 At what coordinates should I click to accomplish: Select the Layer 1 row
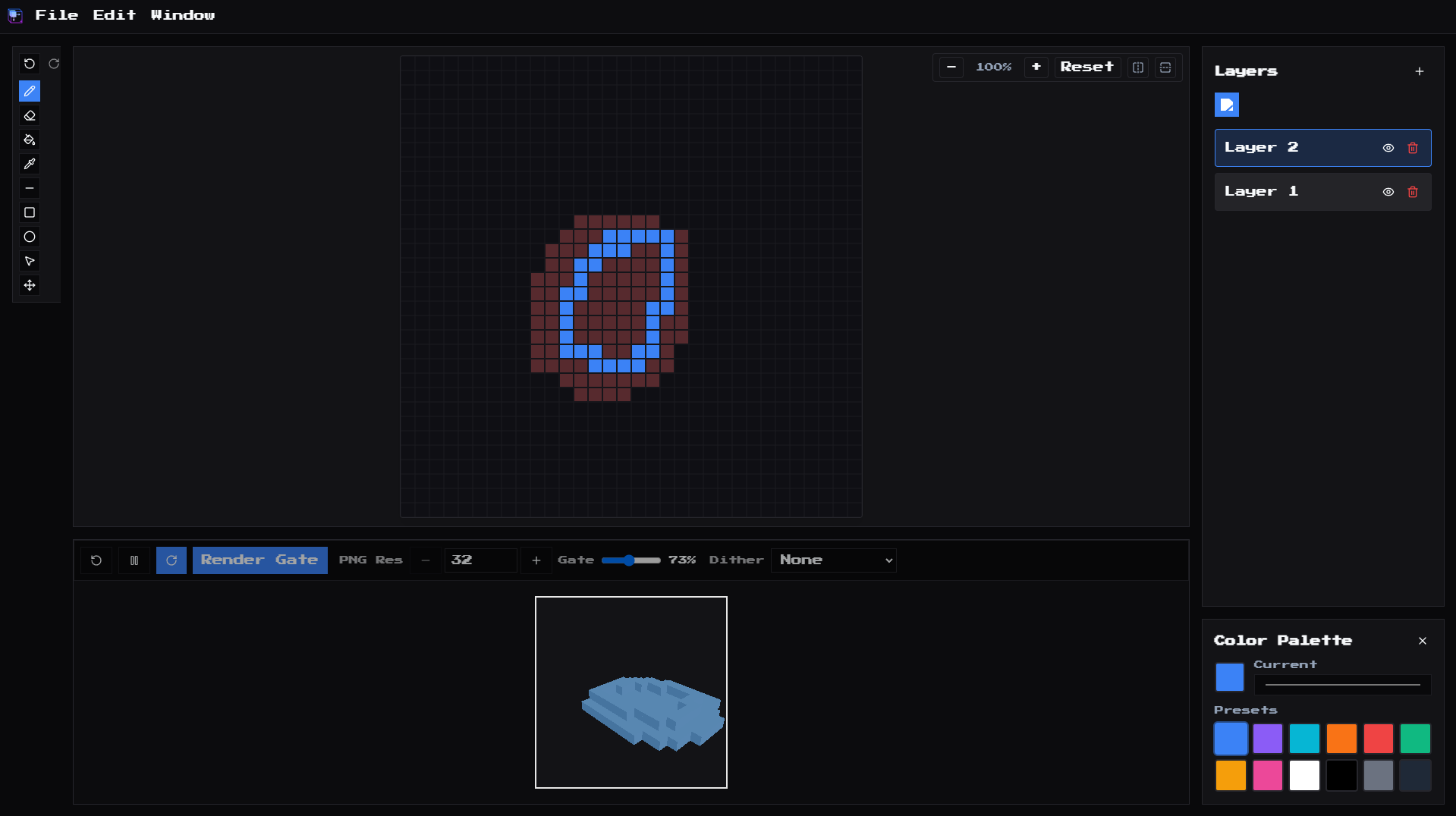(1322, 192)
